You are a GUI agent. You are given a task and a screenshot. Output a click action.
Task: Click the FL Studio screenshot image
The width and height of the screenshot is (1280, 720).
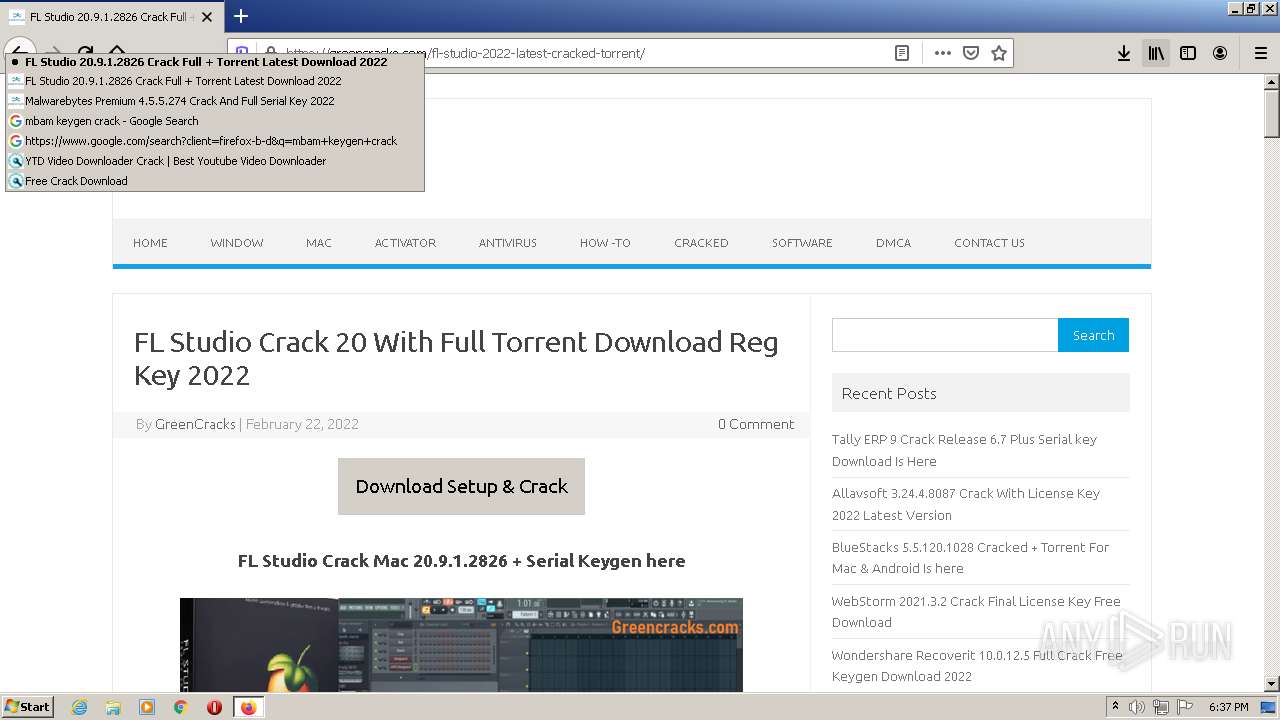[461, 645]
